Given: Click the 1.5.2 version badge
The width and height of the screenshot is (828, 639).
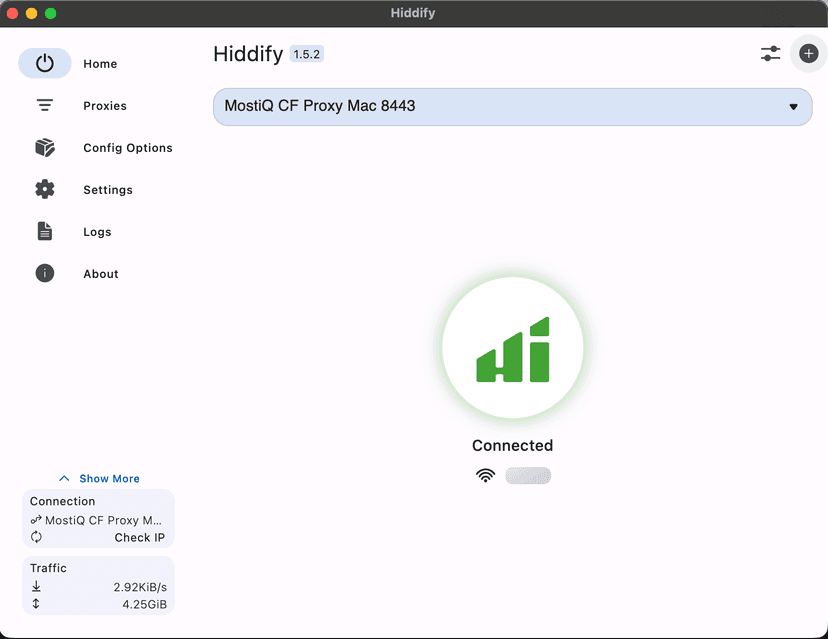Looking at the screenshot, I should point(307,54).
